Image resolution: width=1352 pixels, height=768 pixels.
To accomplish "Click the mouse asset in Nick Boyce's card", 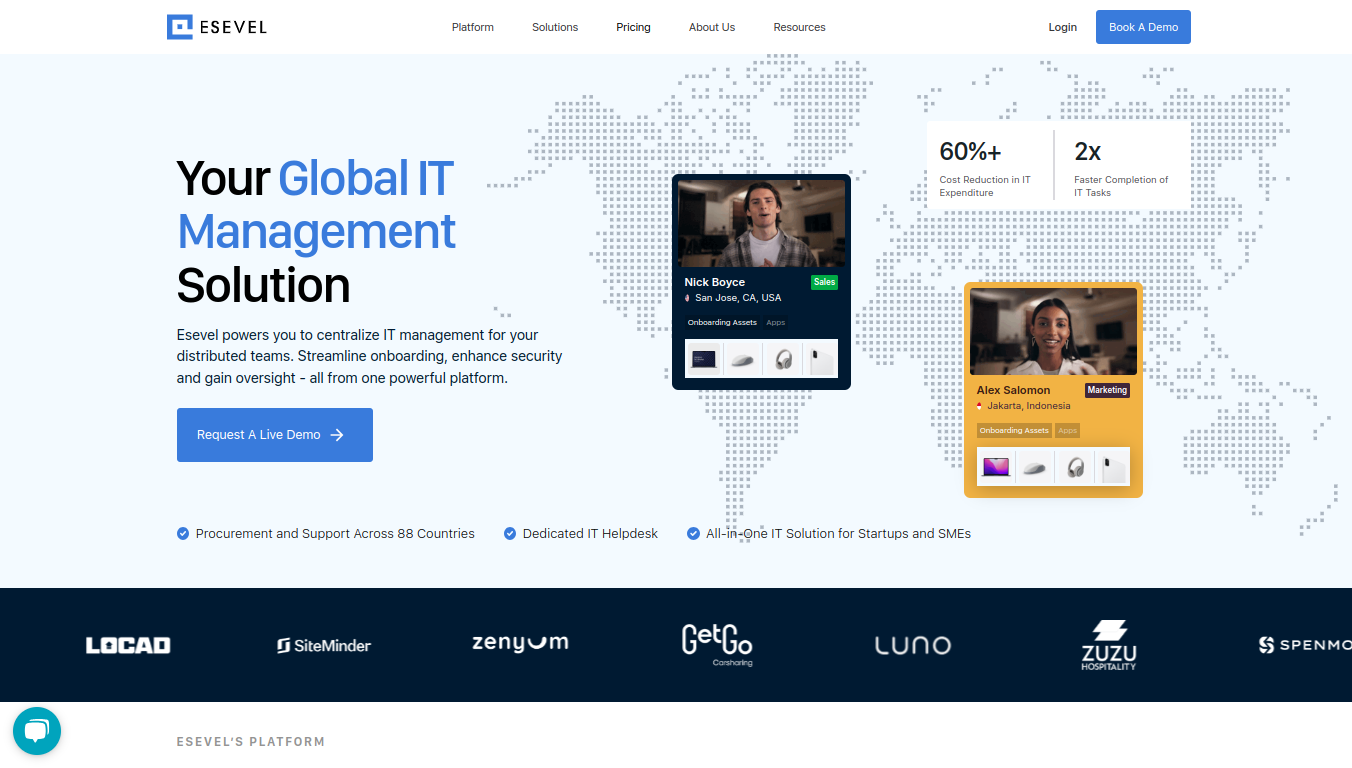I will point(742,359).
